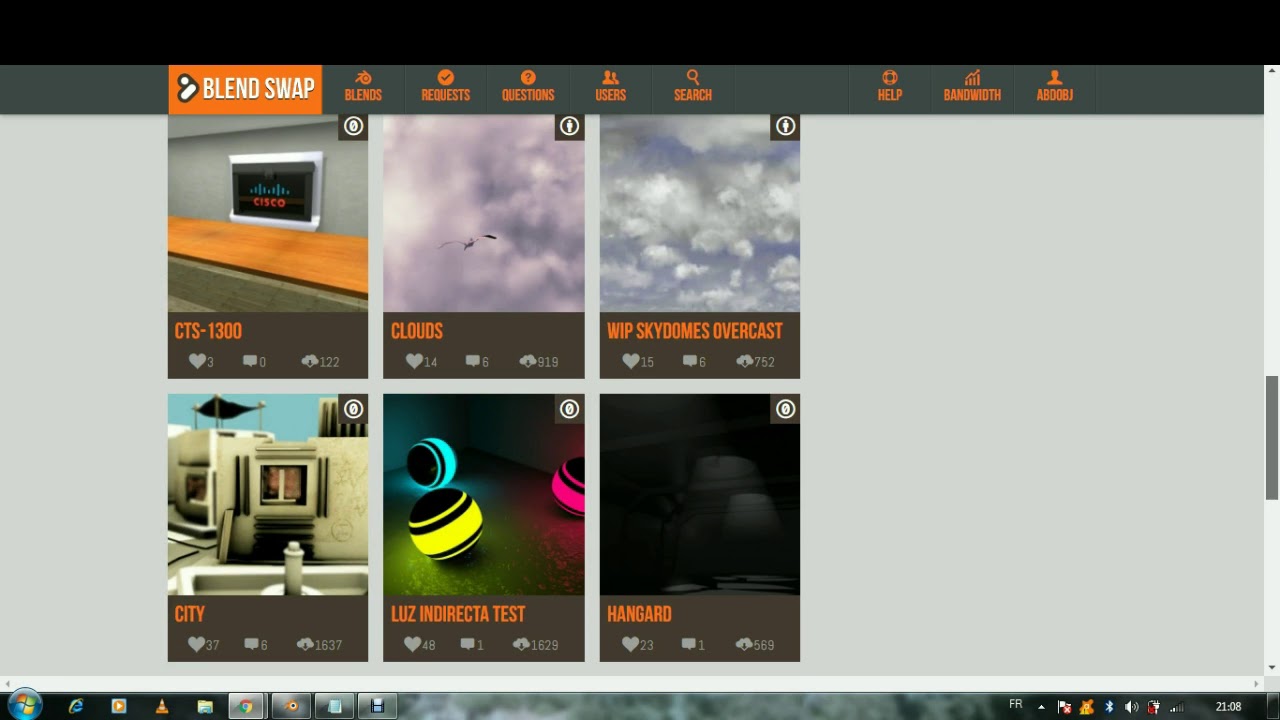The width and height of the screenshot is (1280, 720).
Task: Open the City thumbnail image
Action: point(268,495)
